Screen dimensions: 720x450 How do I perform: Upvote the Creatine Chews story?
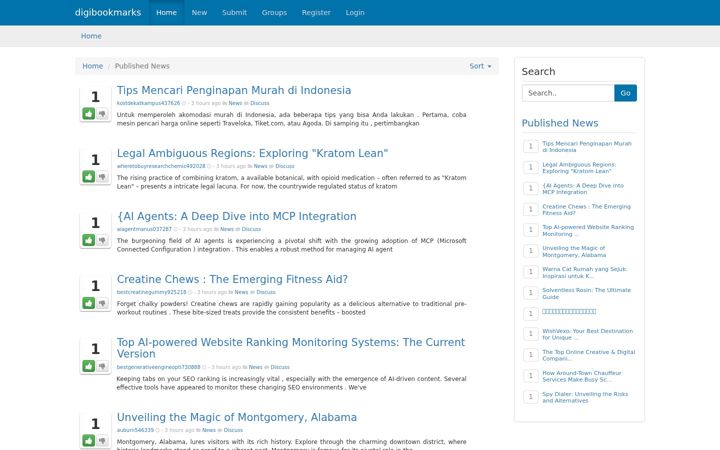tap(89, 303)
